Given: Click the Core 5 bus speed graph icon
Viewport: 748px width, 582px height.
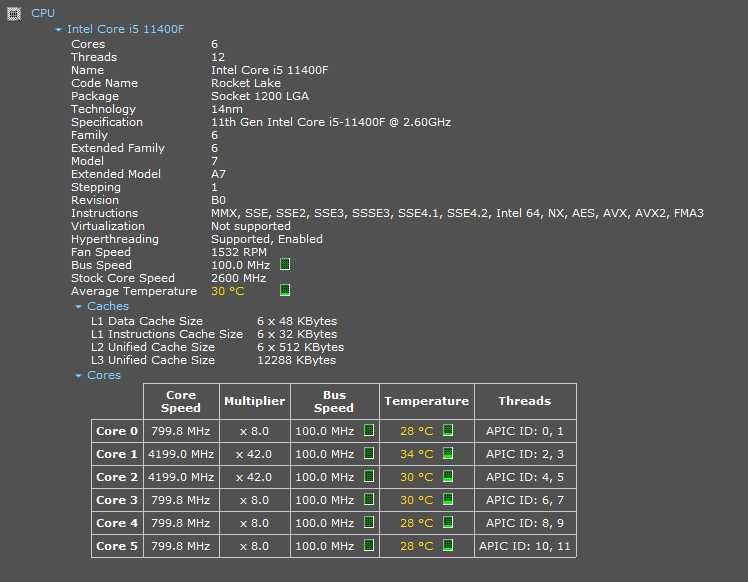Looking at the screenshot, I should pyautogui.click(x=368, y=546).
